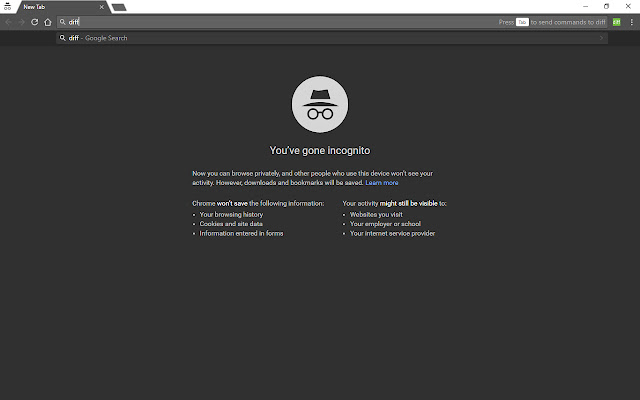The height and width of the screenshot is (400, 640).
Task: Close the Chrome window
Action: coord(628,7)
